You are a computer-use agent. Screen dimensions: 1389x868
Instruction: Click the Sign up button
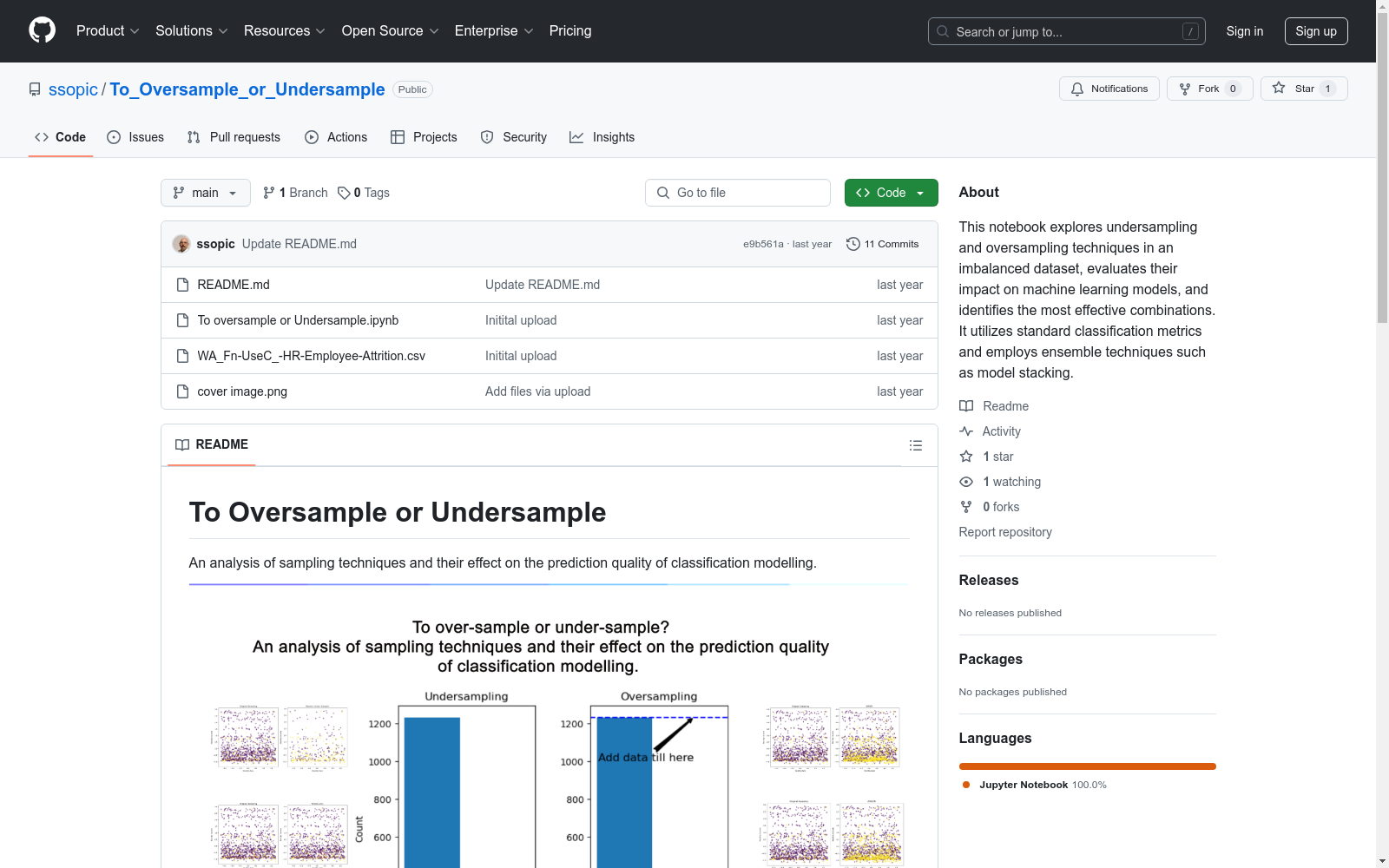point(1316,31)
